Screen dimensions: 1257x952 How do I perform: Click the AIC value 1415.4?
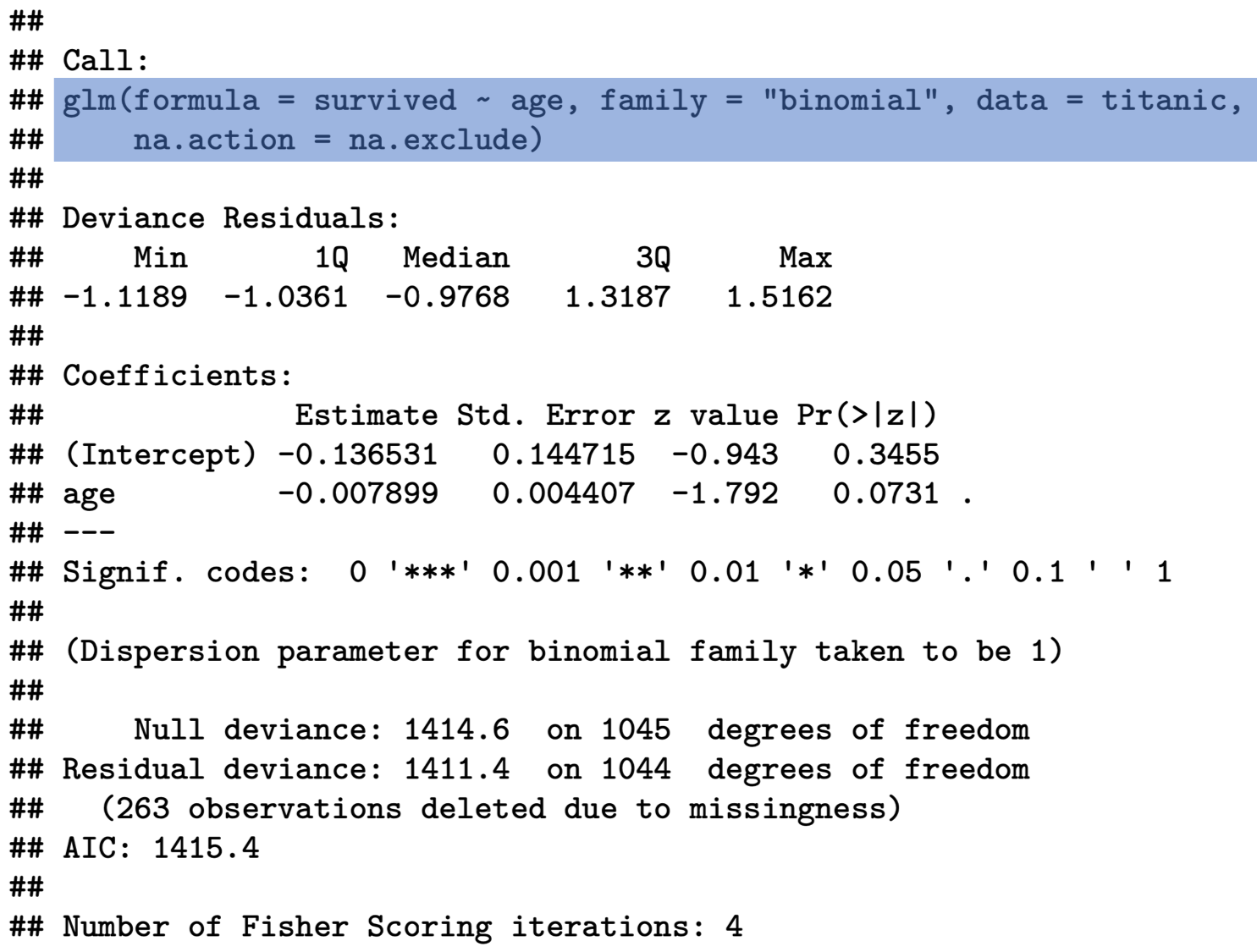[206, 848]
